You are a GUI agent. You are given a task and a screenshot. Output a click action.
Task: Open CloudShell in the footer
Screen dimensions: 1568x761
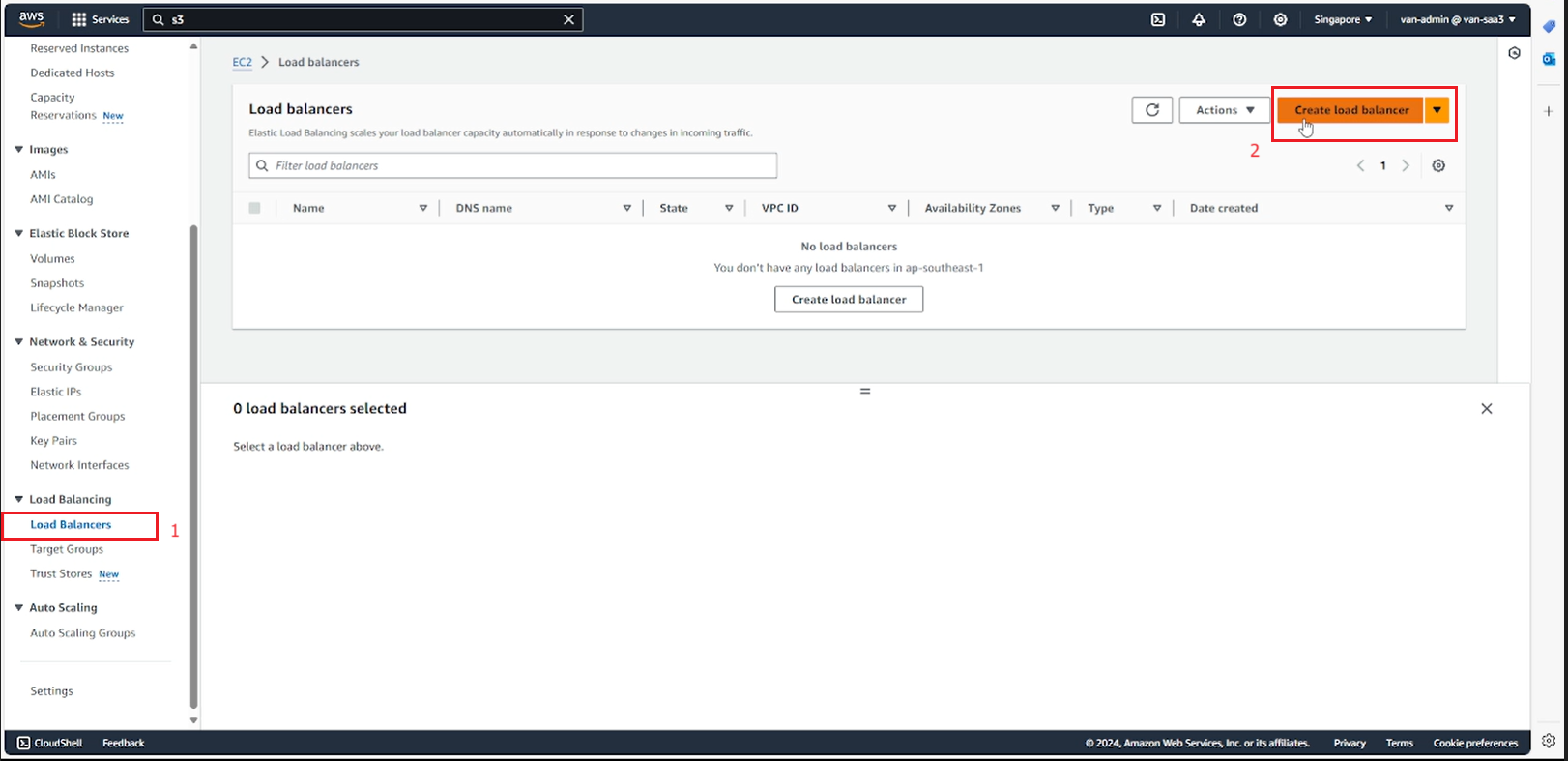coord(50,743)
